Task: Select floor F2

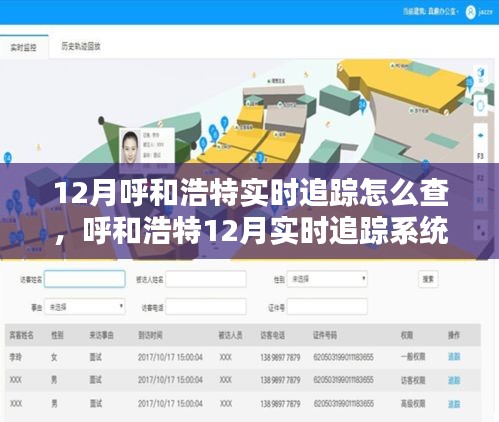Action: (x=480, y=178)
